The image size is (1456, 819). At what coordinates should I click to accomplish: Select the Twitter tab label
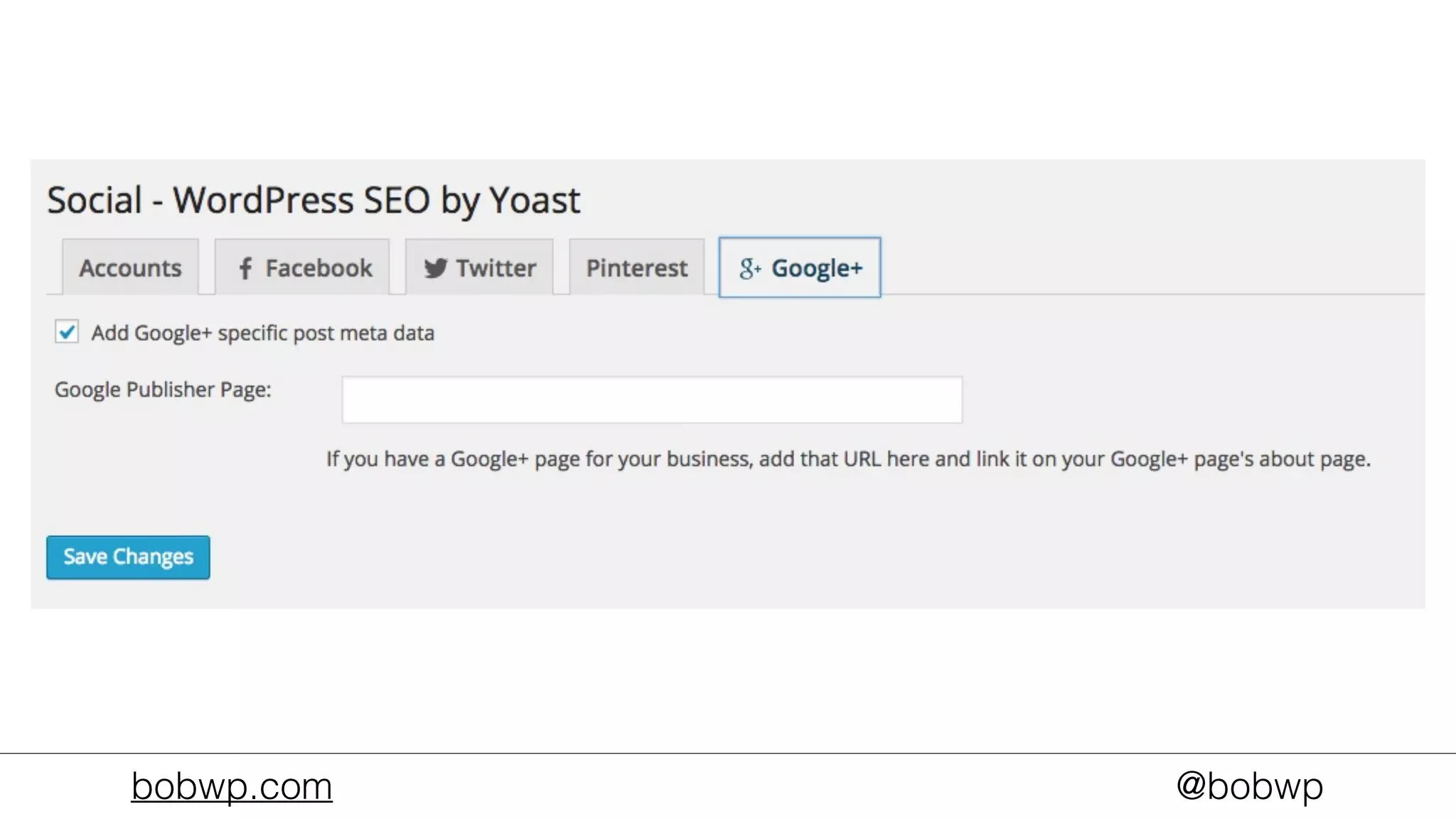(x=496, y=268)
